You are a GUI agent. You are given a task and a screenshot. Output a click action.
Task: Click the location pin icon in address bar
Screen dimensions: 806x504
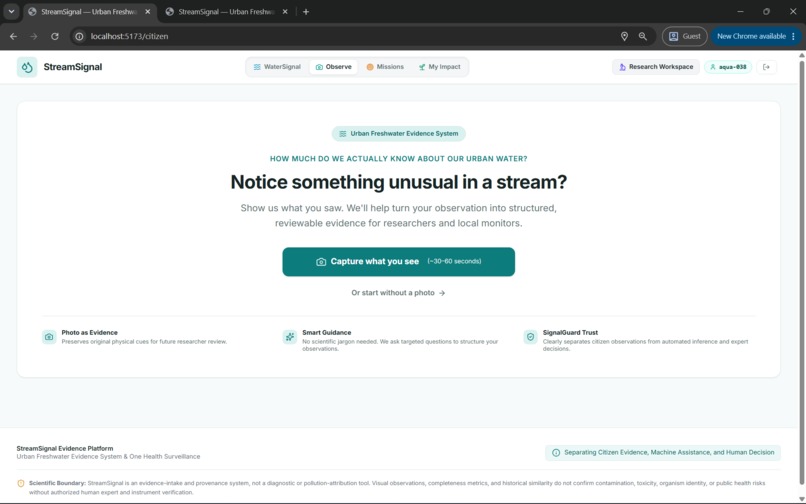[x=624, y=37]
